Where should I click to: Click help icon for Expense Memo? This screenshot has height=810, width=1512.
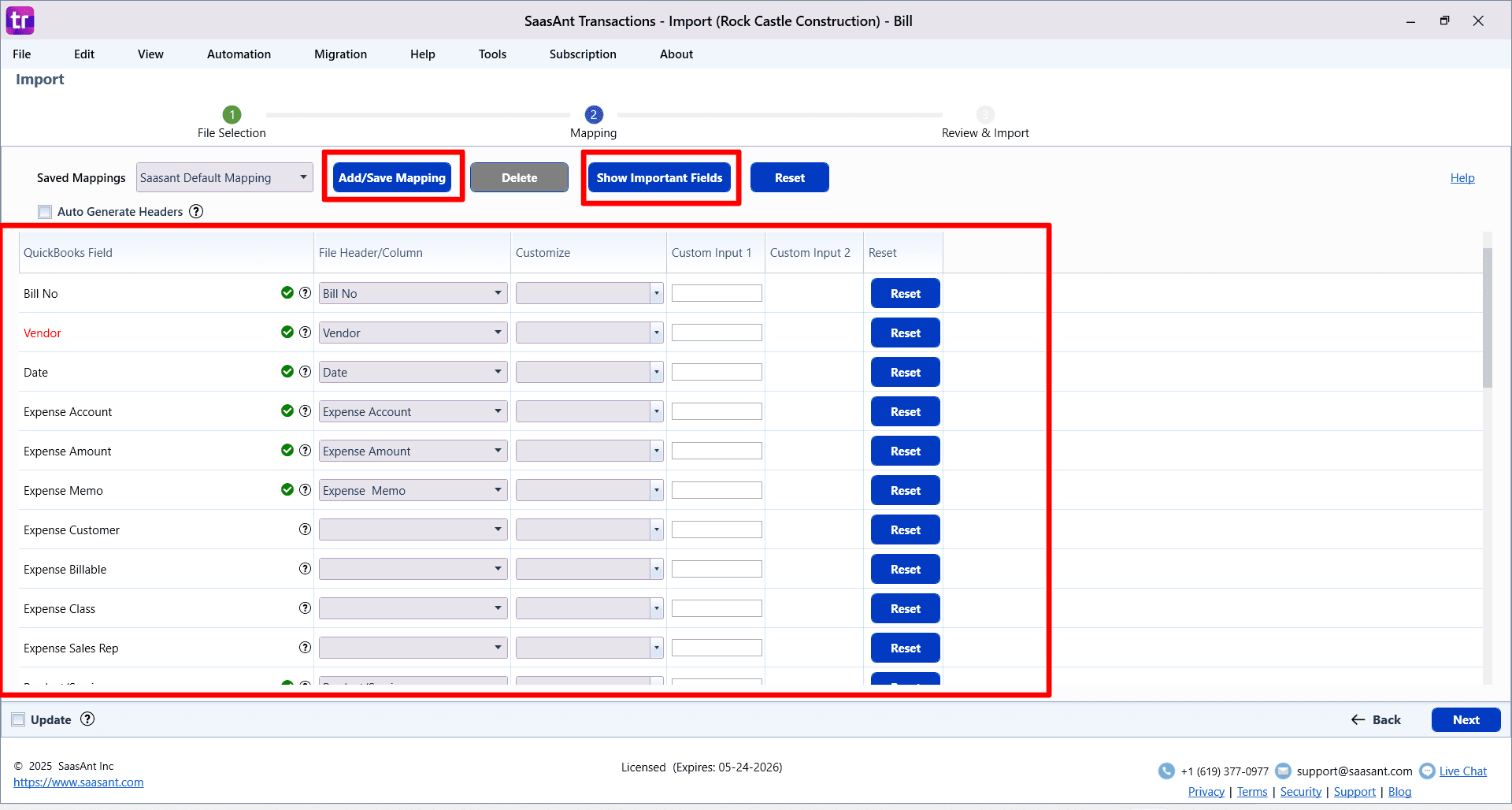tap(305, 490)
